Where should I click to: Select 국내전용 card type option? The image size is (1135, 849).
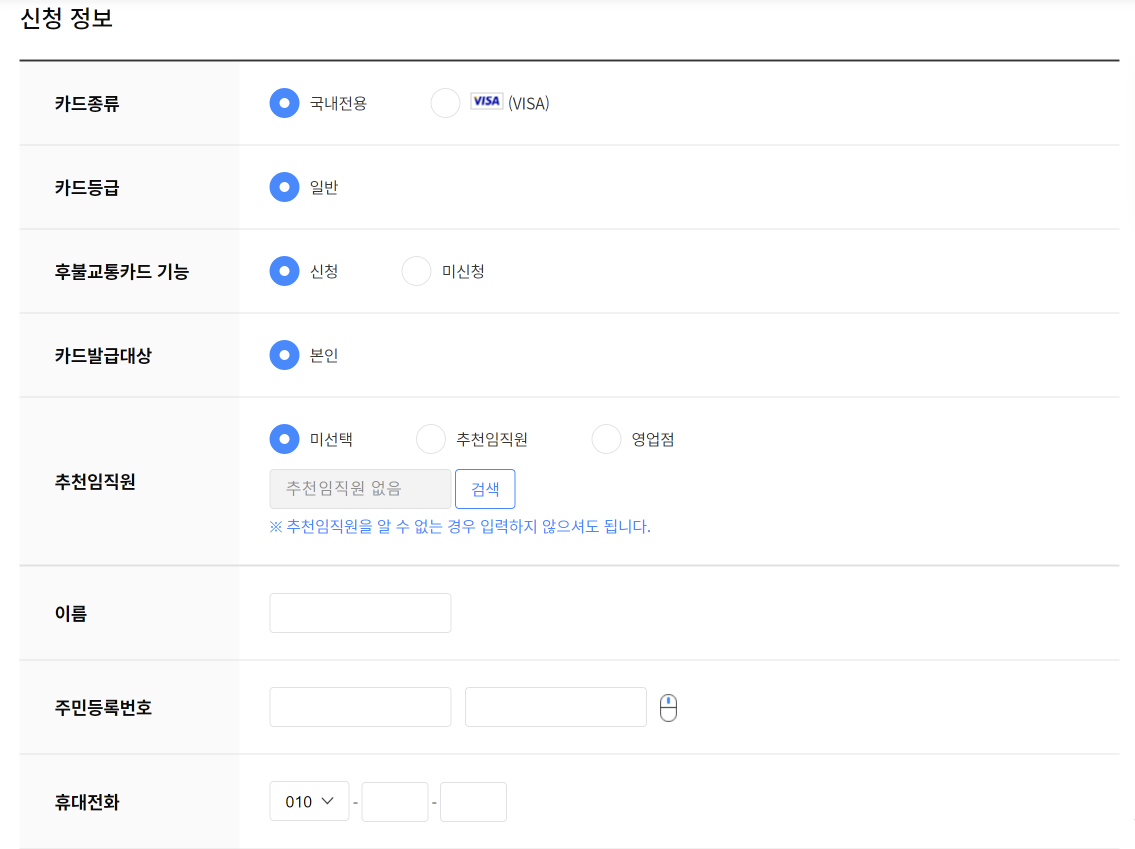pyautogui.click(x=283, y=102)
